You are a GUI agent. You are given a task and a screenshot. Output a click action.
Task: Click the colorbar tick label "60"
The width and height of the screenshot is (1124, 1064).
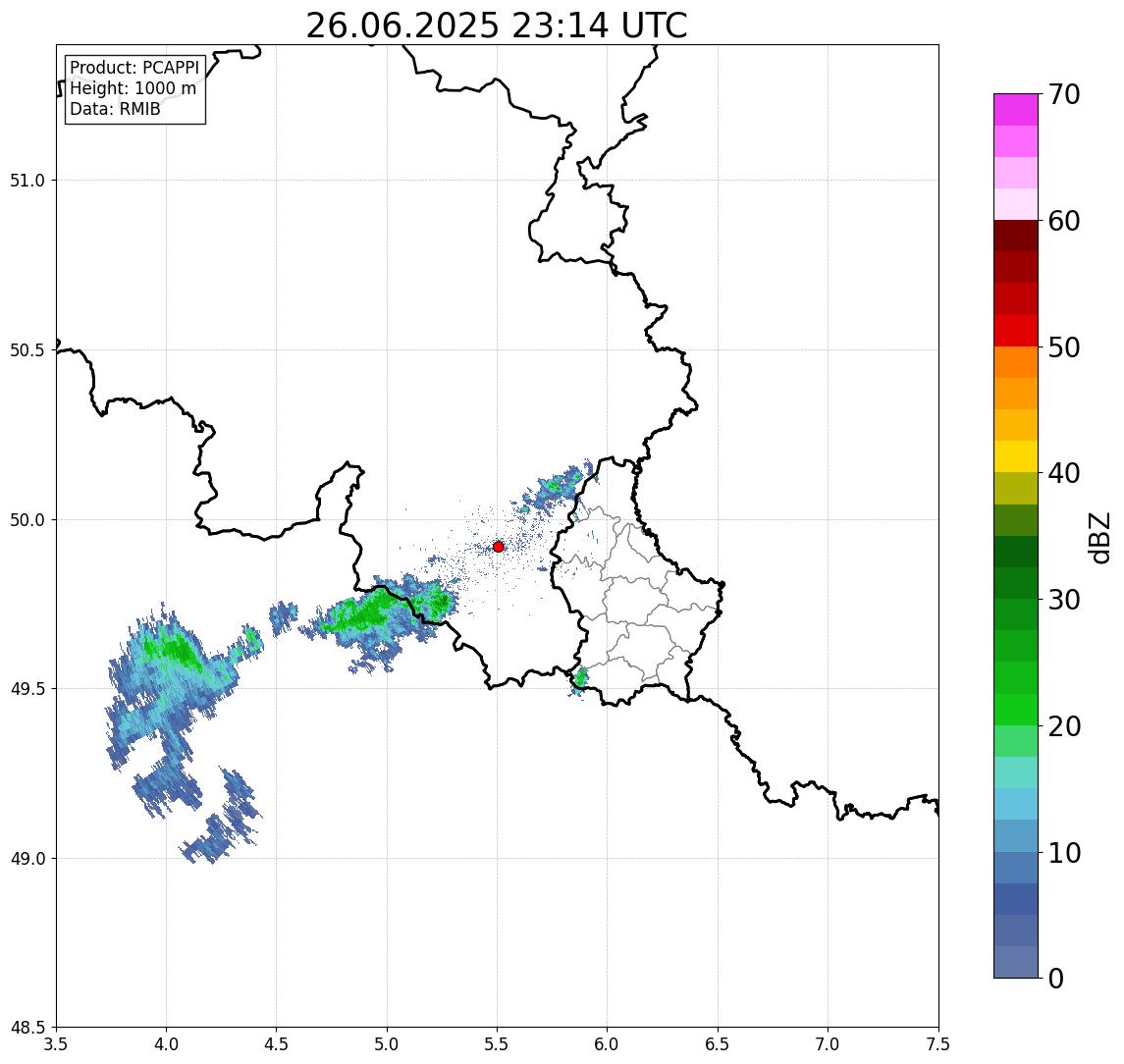(x=1063, y=221)
